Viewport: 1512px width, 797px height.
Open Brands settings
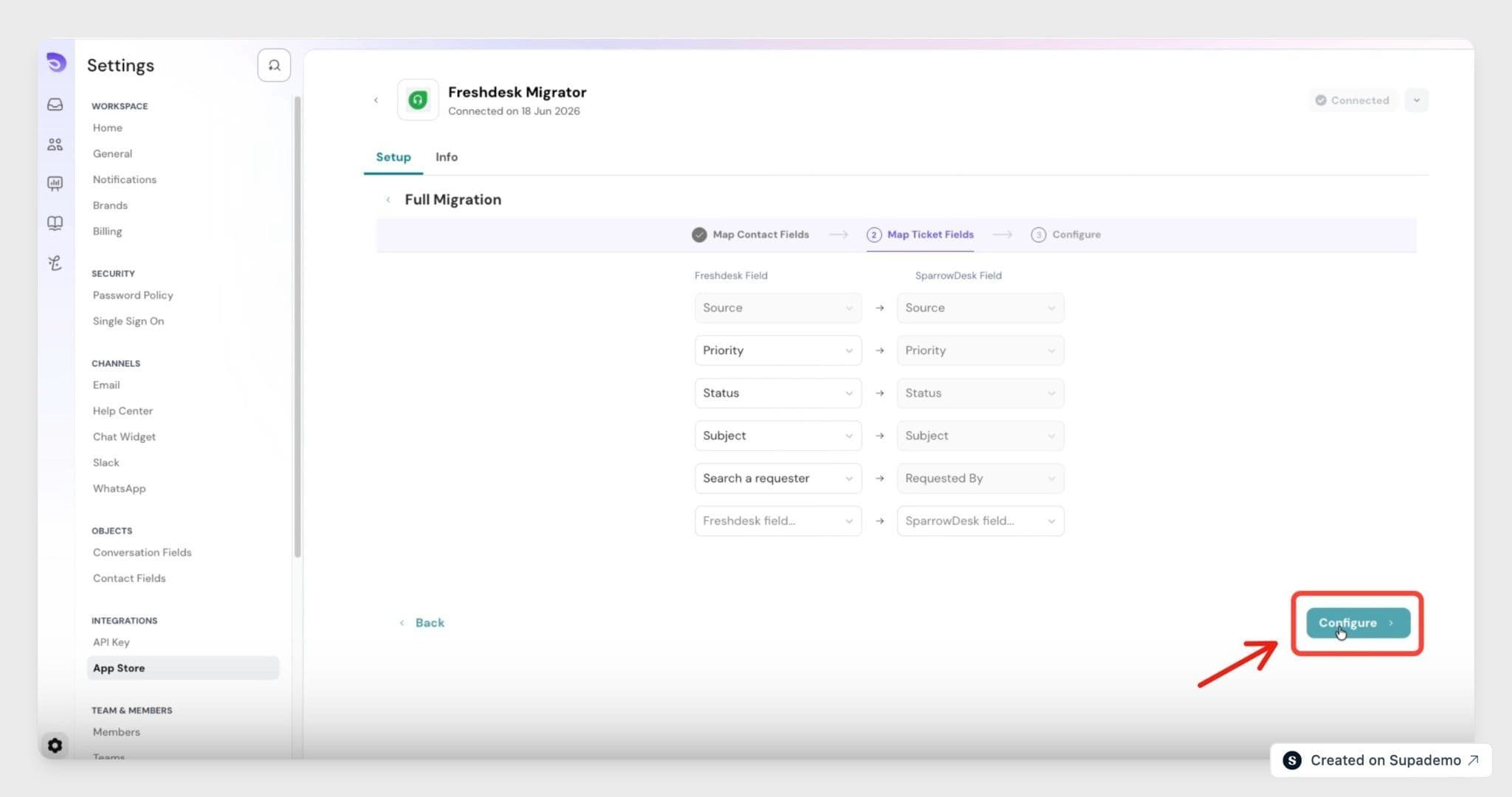(x=110, y=205)
